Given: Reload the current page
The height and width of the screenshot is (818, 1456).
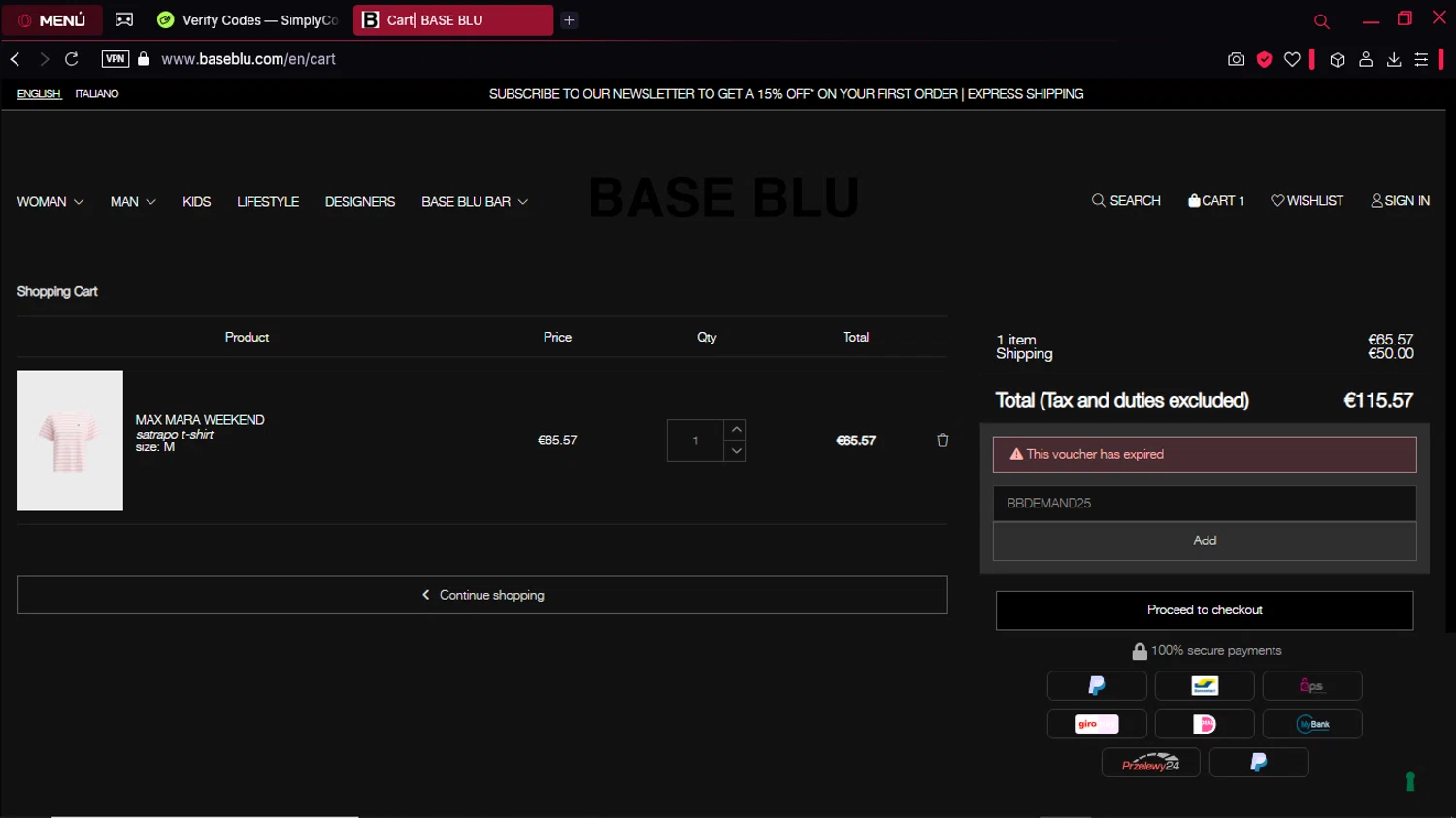Looking at the screenshot, I should coord(72,59).
